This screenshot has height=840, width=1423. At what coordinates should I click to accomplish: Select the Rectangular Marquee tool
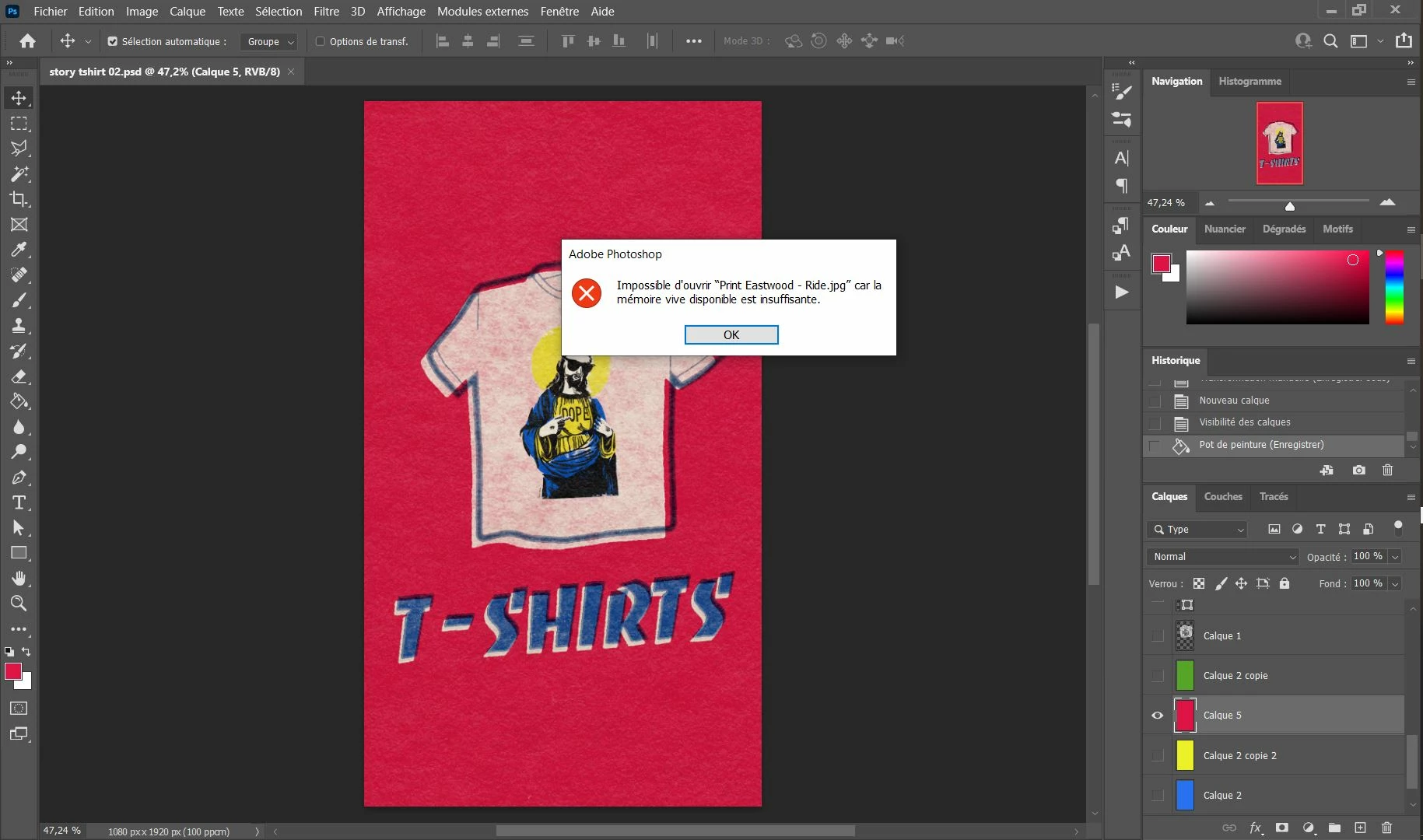point(19,124)
